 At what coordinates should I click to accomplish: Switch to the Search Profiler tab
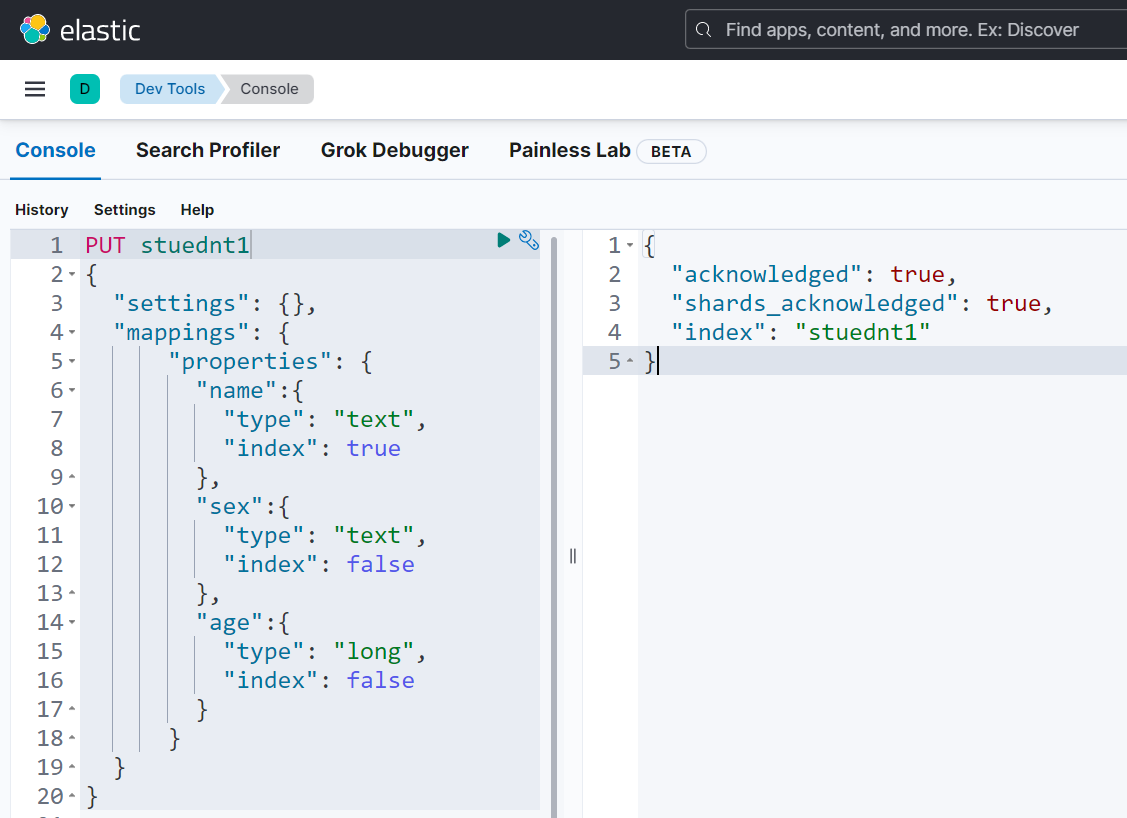pos(208,150)
